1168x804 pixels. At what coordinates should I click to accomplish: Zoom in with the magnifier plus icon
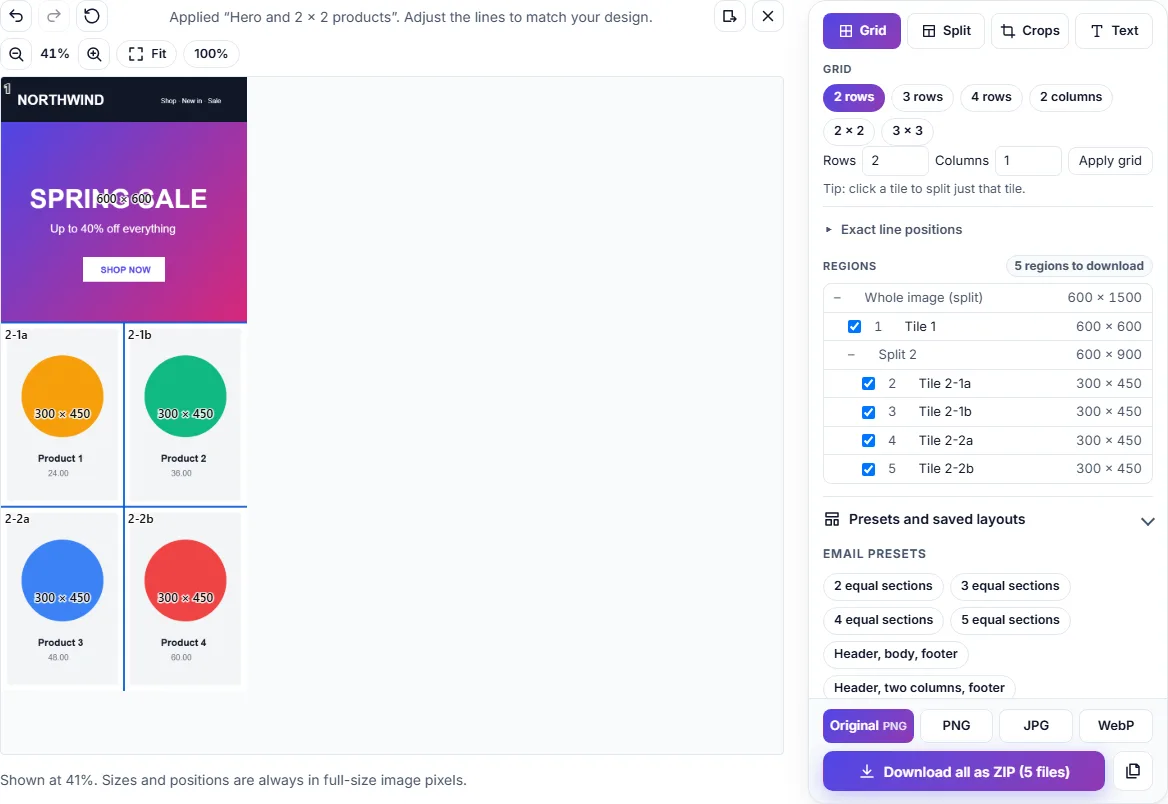pos(94,54)
